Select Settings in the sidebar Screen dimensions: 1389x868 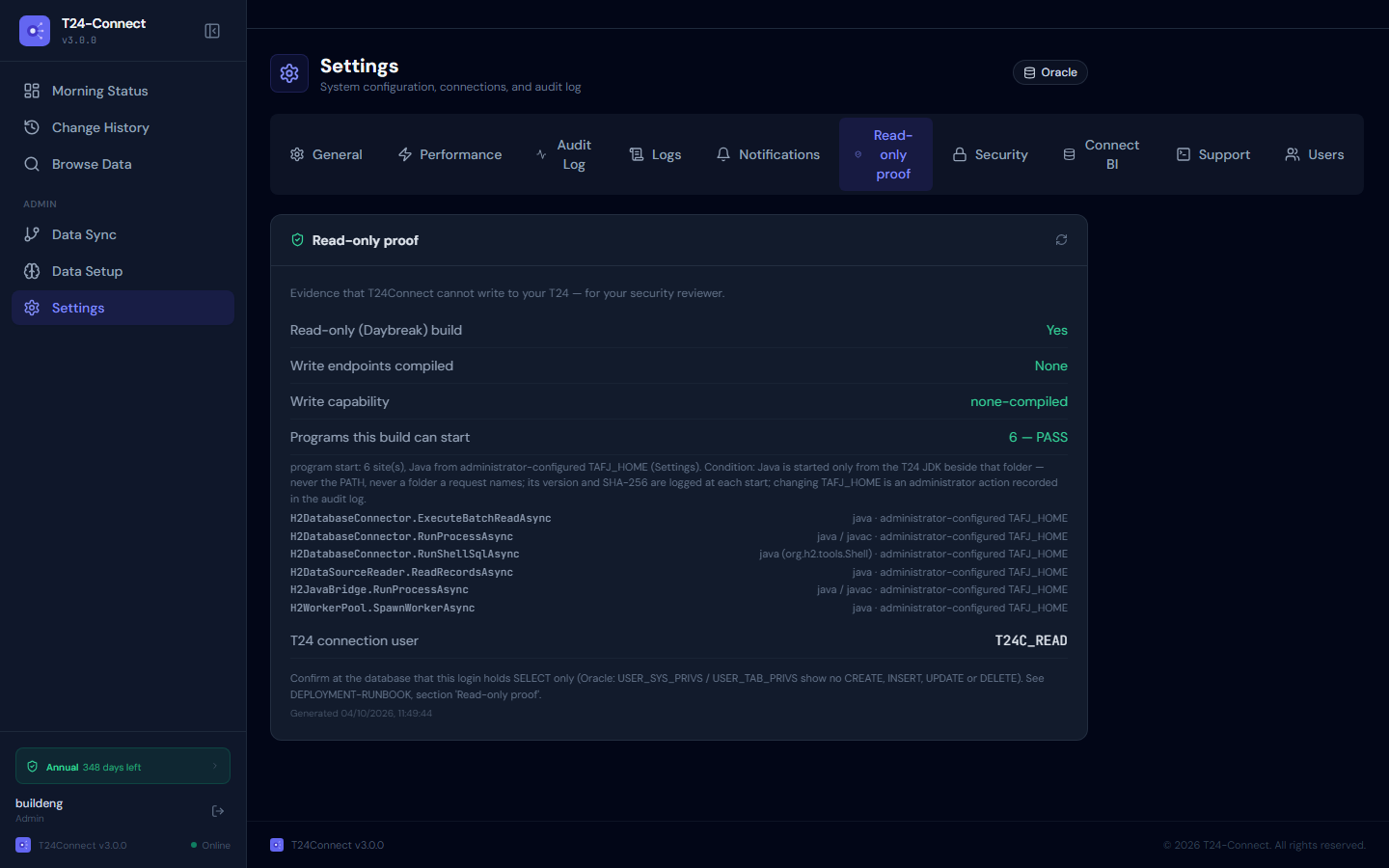(123, 308)
